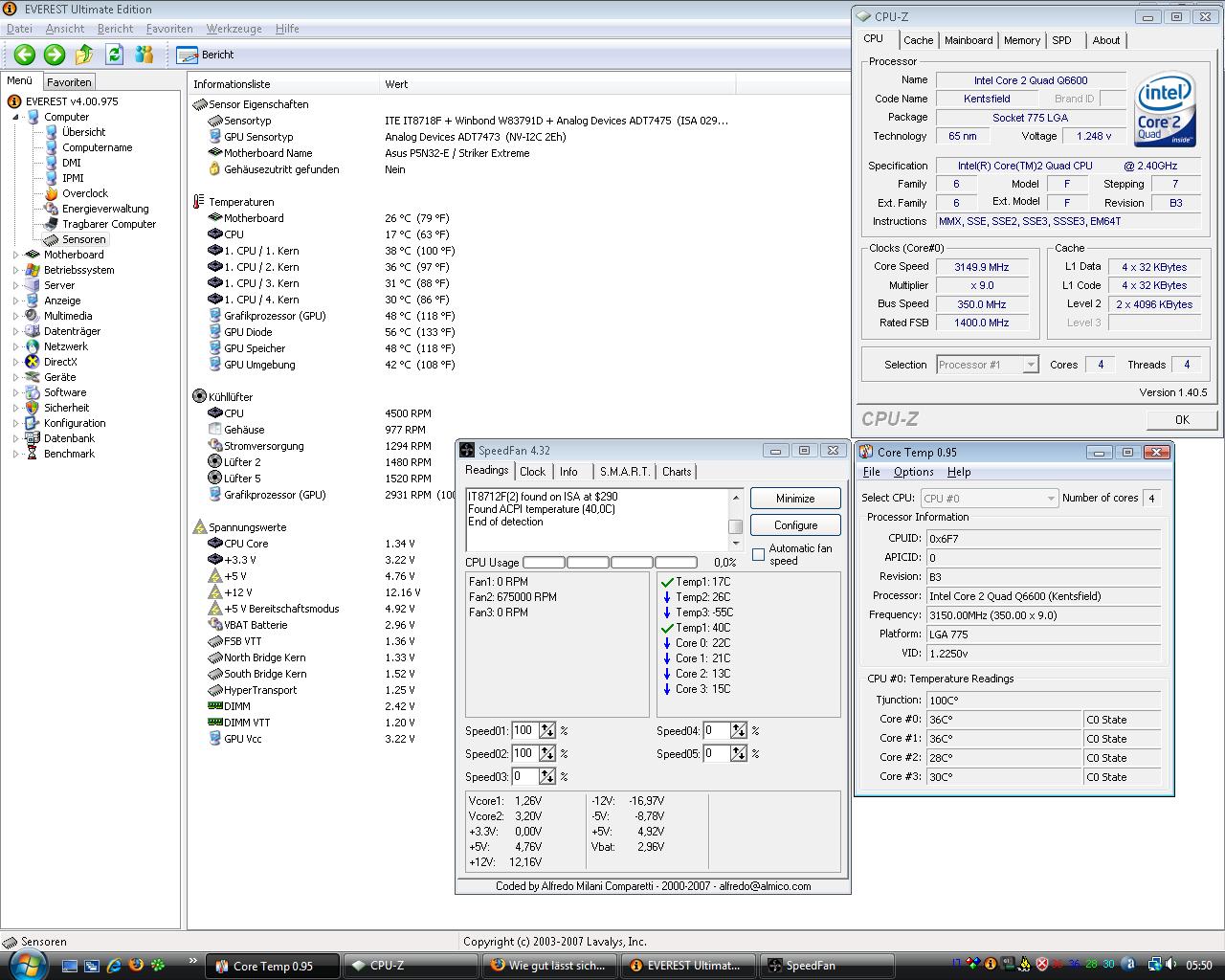The height and width of the screenshot is (980, 1225).
Task: Click the network connection tray icon
Action: [1155, 965]
